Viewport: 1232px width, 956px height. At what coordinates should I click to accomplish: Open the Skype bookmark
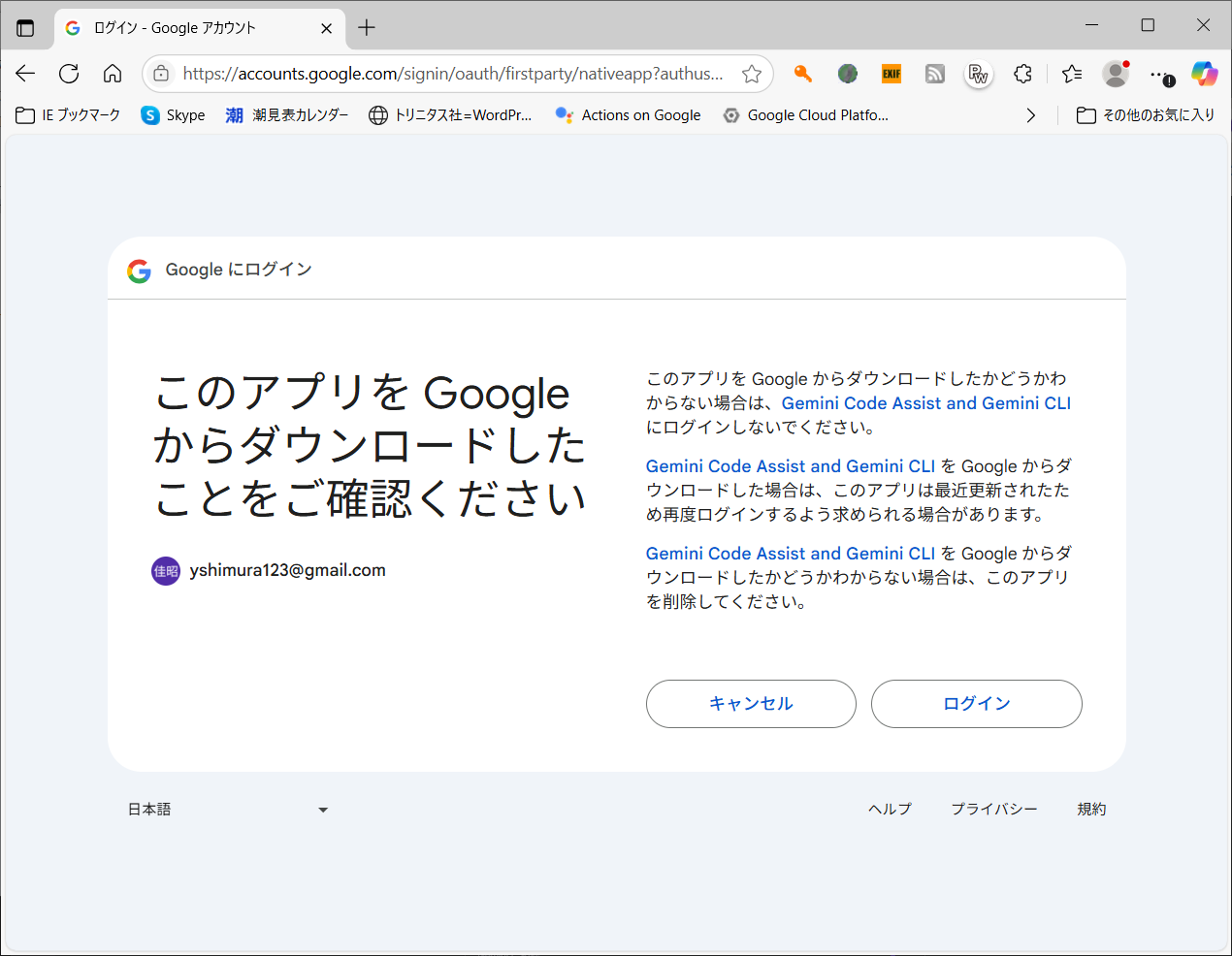pyautogui.click(x=173, y=115)
